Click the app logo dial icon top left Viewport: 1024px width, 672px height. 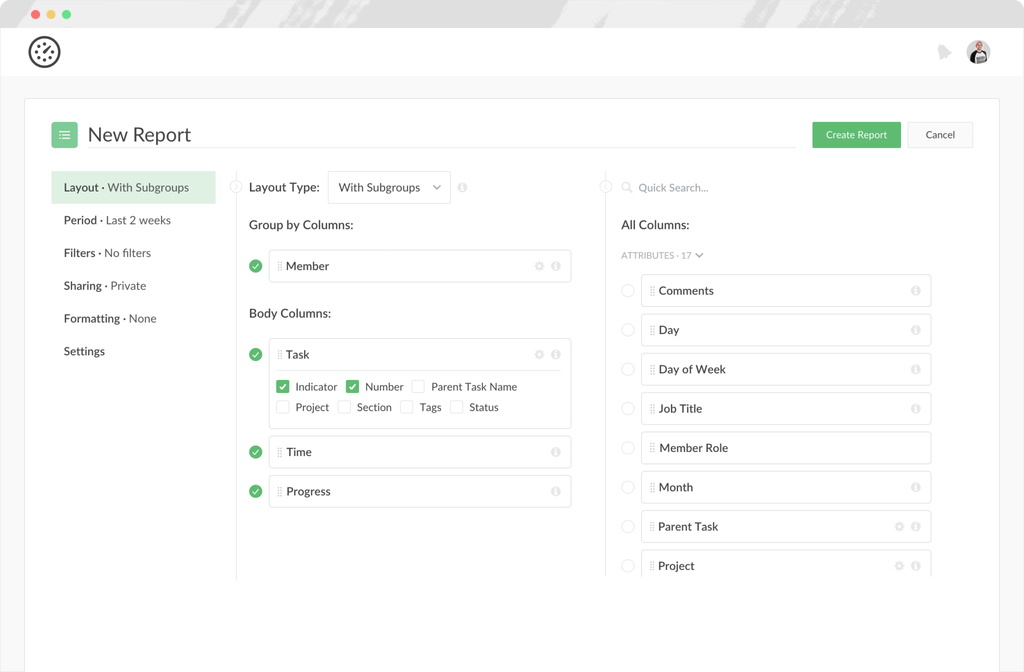(44, 51)
